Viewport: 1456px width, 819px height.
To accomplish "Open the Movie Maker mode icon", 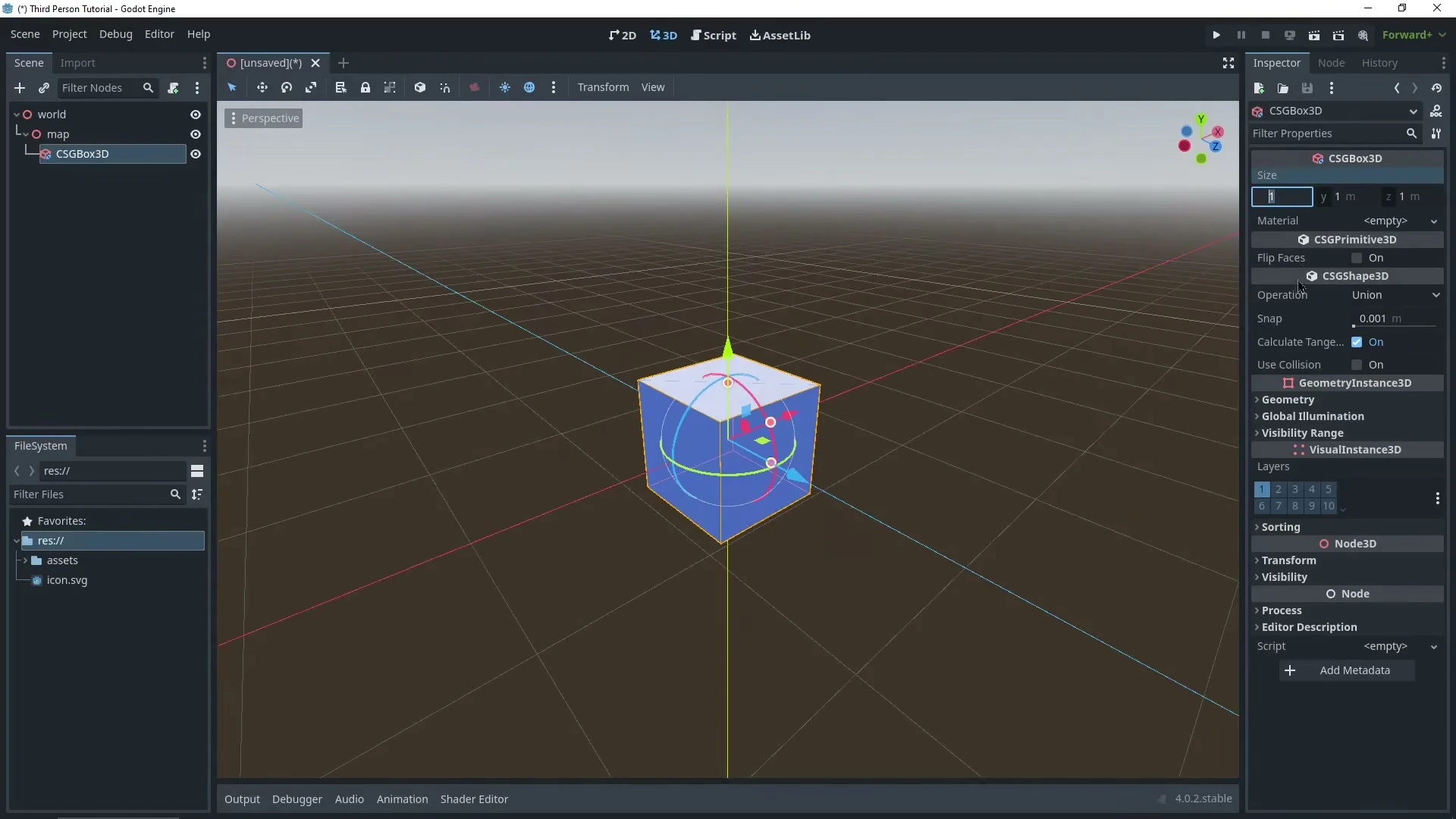I will tap(1363, 35).
